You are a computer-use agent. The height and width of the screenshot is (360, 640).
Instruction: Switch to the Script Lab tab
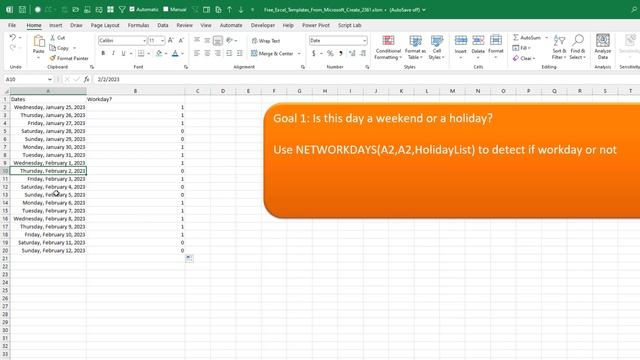(349, 25)
